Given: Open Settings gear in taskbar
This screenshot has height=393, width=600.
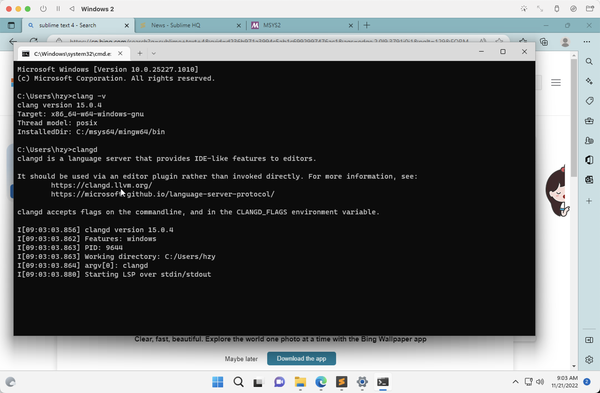Looking at the screenshot, I should (362, 382).
